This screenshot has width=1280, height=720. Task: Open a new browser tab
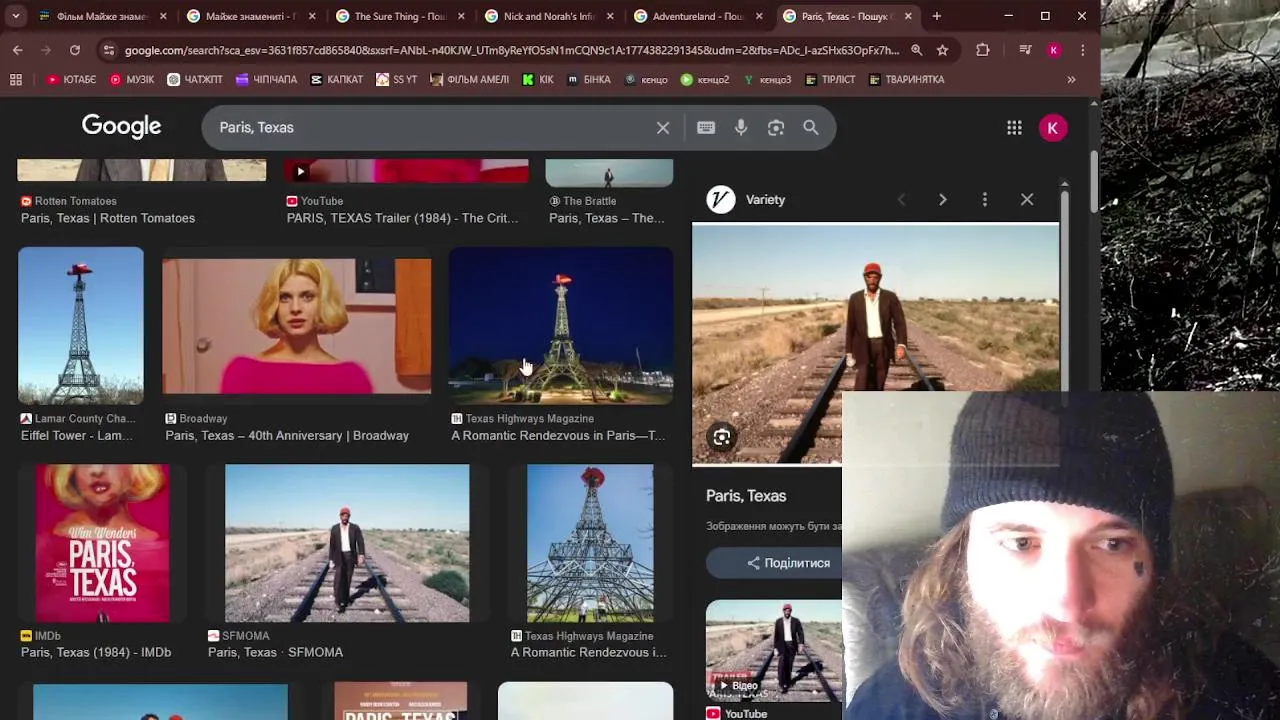pos(936,16)
